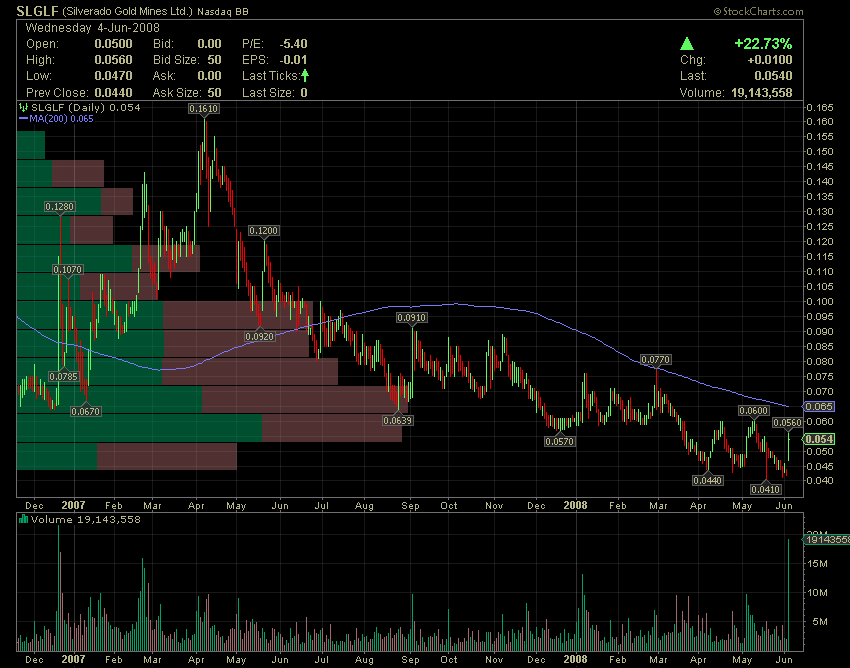Click the Prev Close value in header
This screenshot has width=850, height=668.
(113, 93)
